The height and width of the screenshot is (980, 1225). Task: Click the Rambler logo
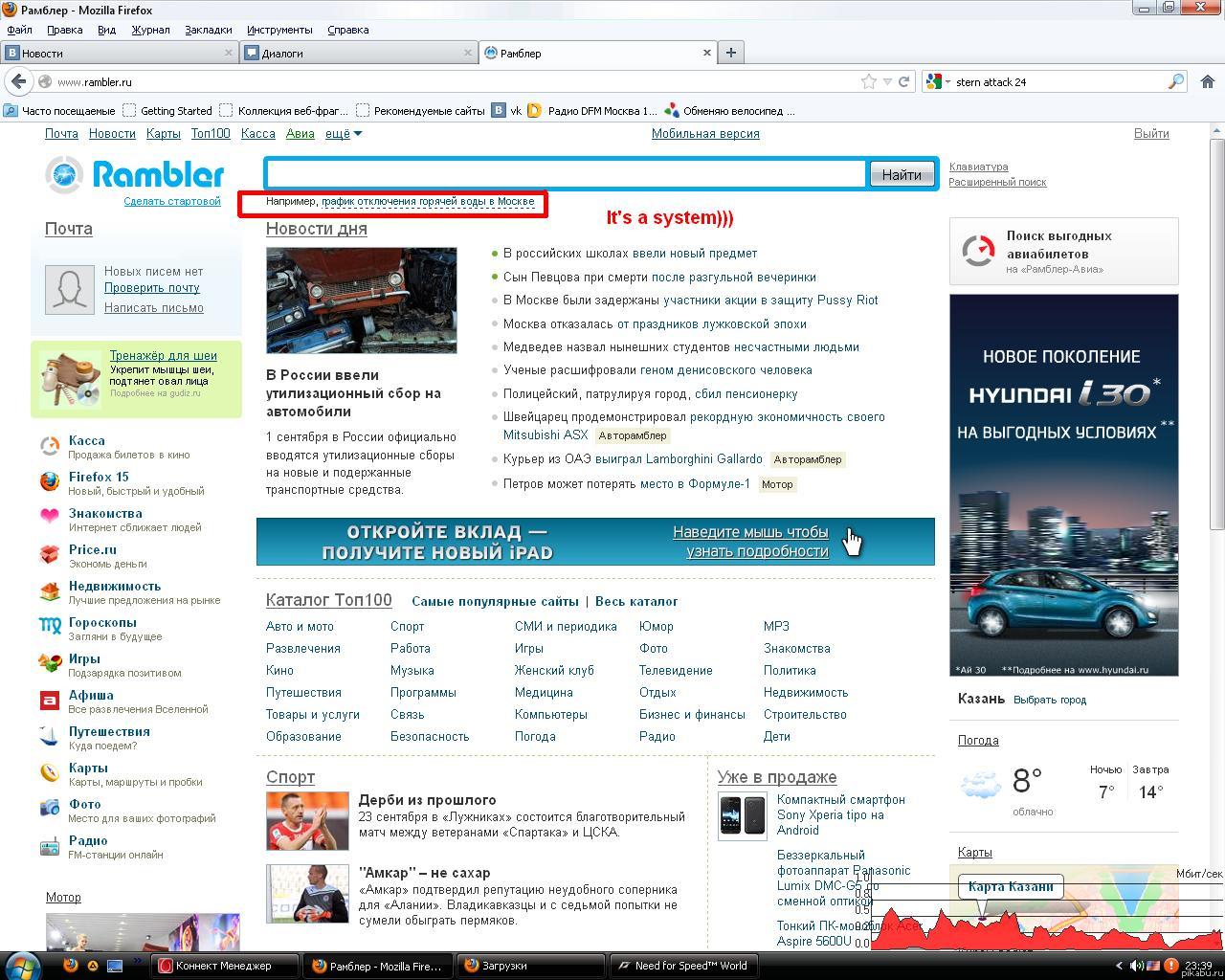[135, 173]
